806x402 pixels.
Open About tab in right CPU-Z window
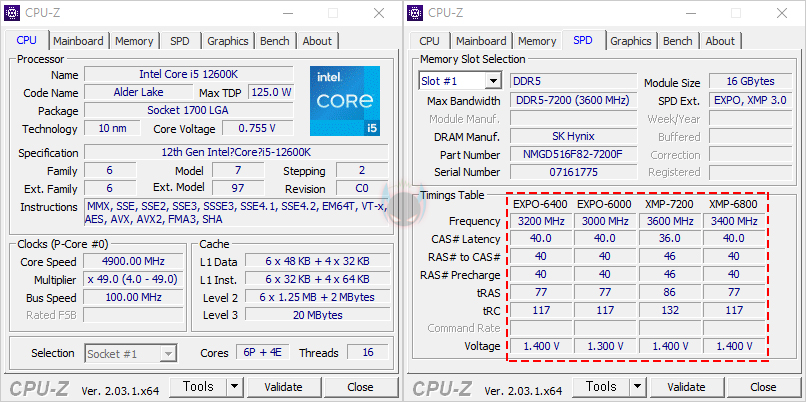pyautogui.click(x=720, y=41)
